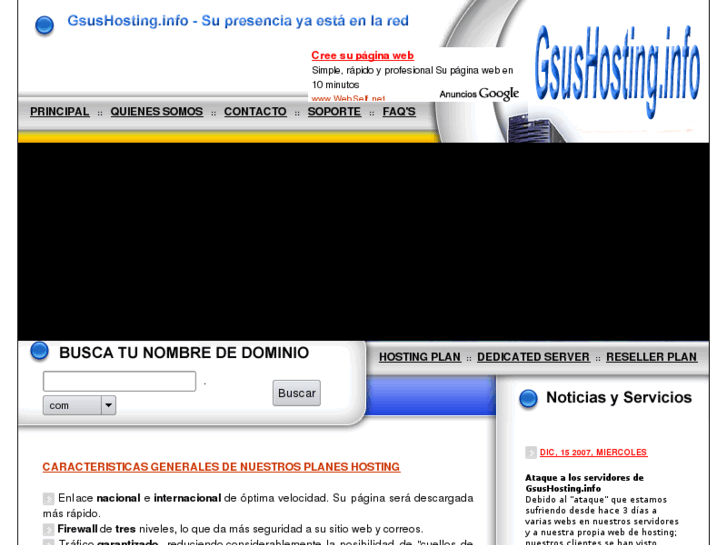Screen dimensions: 727x545
Task: Select the 'BUSCA TU NOMBRE DE DOMINIO' heading
Action: (x=184, y=353)
